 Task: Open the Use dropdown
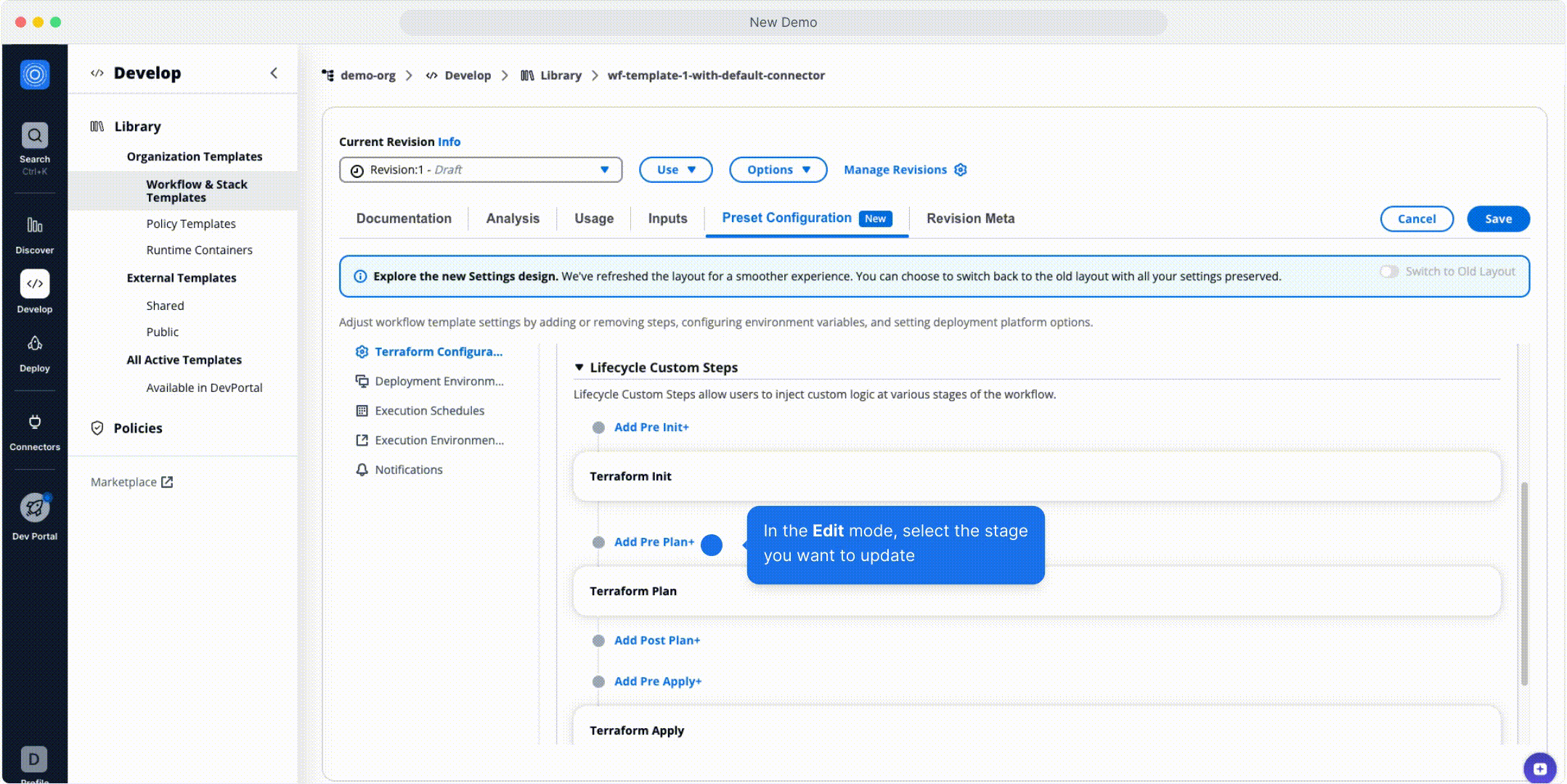[675, 169]
